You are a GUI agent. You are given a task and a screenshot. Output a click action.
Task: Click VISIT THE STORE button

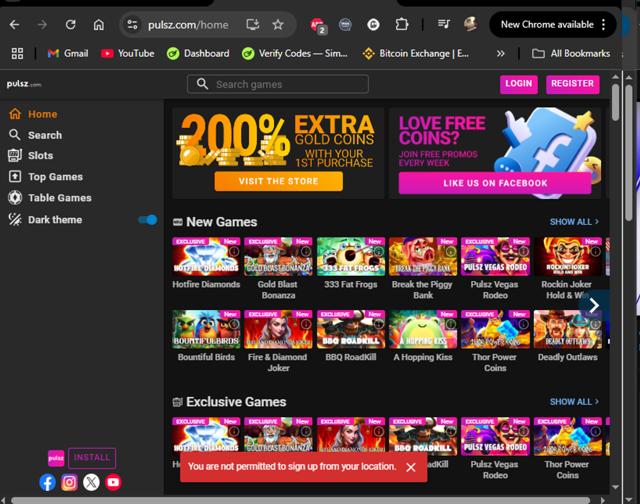coord(279,181)
